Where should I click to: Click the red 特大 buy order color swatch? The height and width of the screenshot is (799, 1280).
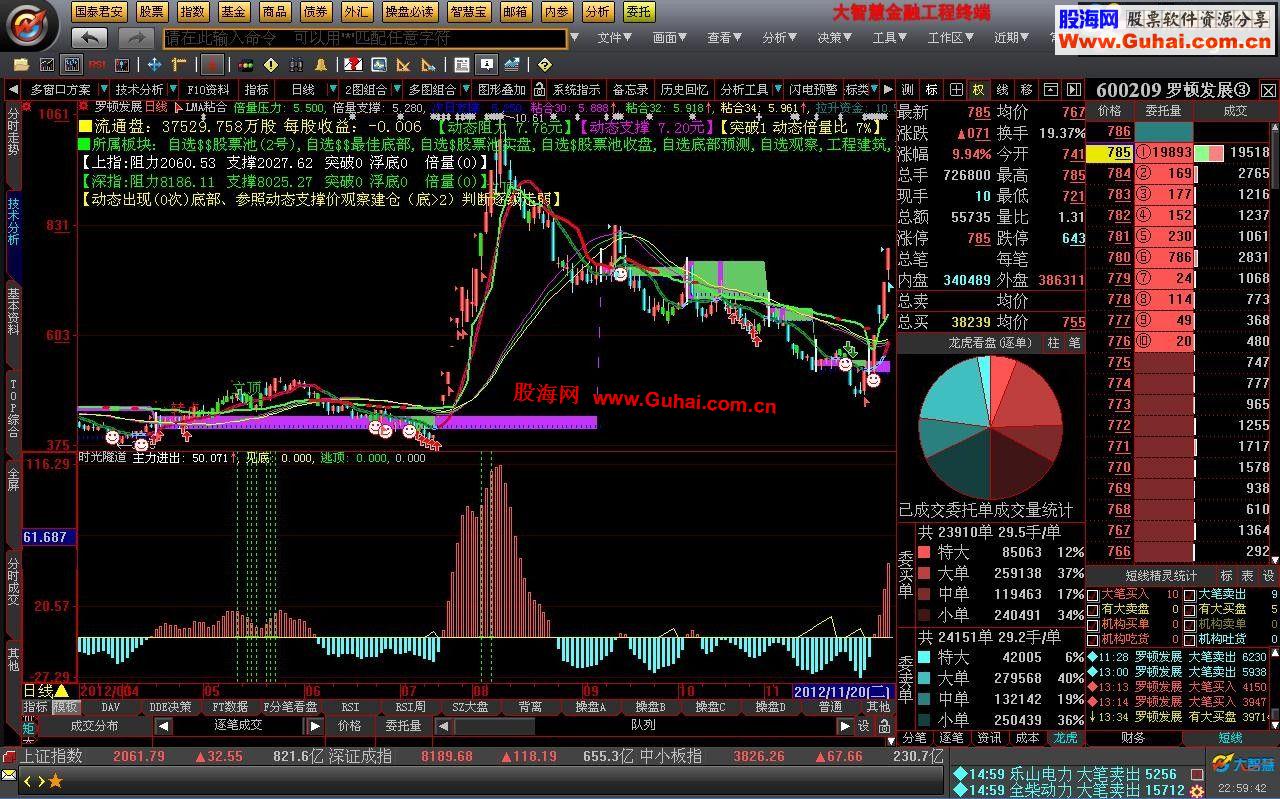click(x=924, y=552)
